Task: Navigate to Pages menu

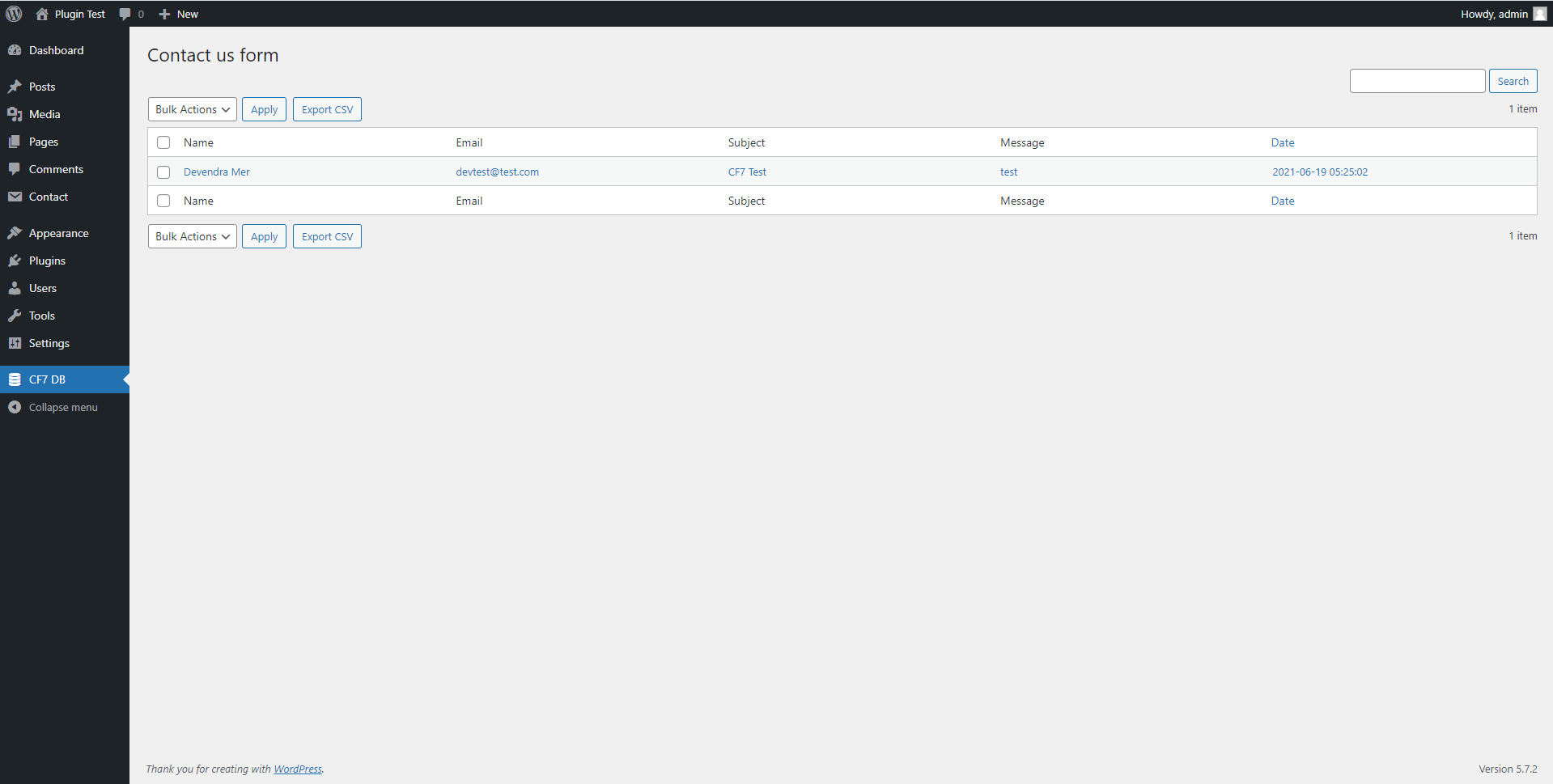Action: (x=44, y=142)
